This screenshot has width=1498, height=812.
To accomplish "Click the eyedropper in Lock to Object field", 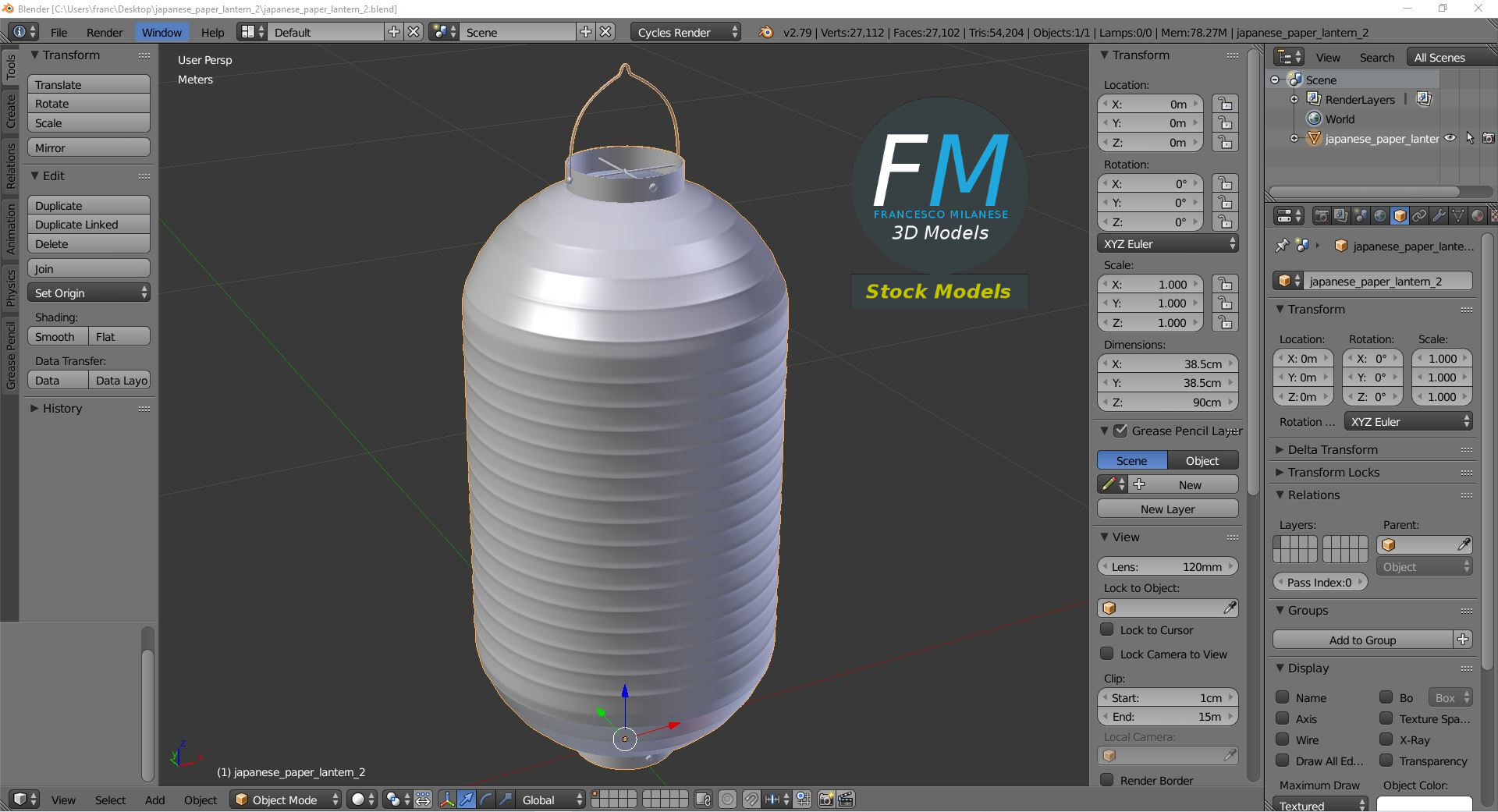I will click(1230, 608).
